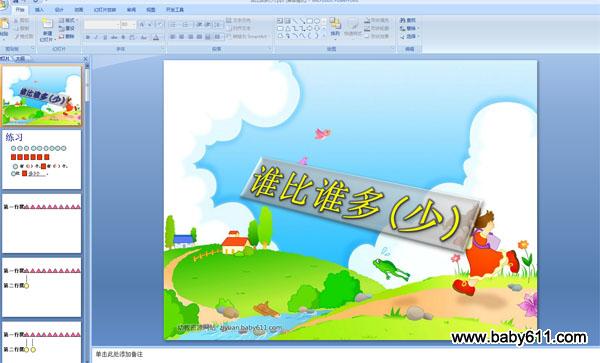Click the Copy (复制) icon
Screen dimensions: 600x363
16,28
